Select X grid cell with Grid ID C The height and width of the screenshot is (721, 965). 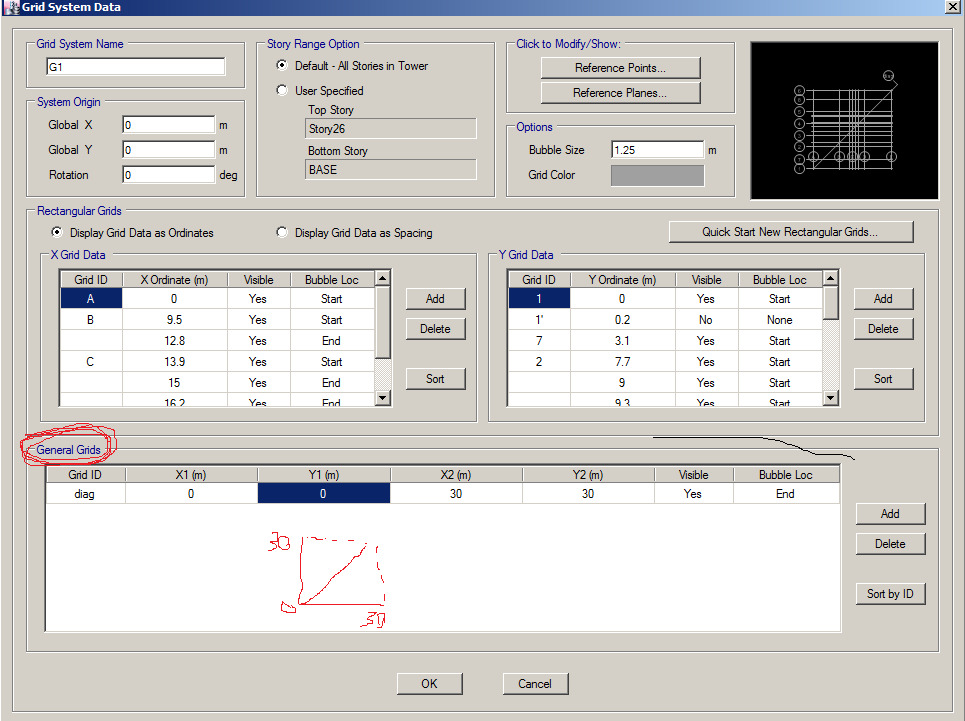[x=90, y=362]
